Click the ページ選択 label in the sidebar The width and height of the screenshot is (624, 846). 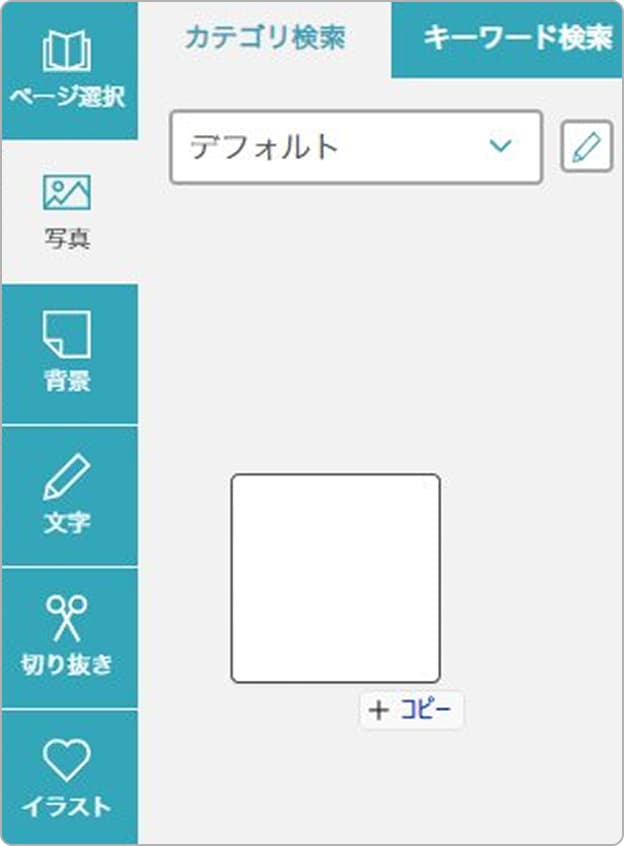pyautogui.click(x=68, y=98)
